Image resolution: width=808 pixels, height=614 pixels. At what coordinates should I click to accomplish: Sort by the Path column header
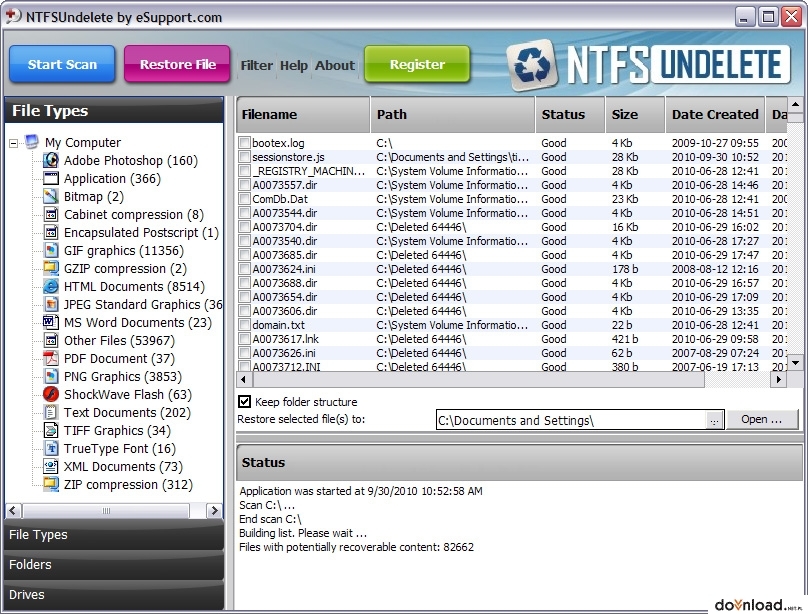point(452,114)
